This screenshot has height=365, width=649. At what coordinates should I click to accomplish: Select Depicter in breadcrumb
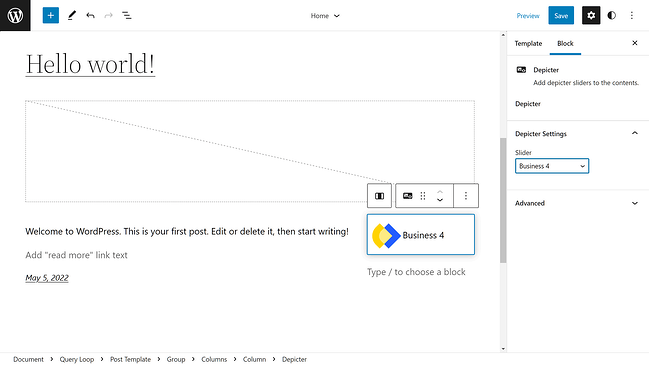tap(294, 359)
